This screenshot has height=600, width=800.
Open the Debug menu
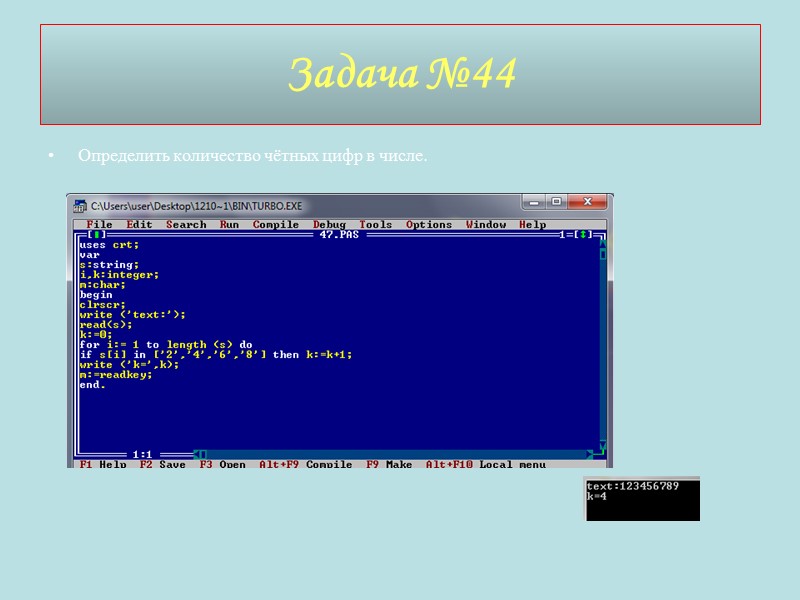coord(329,224)
